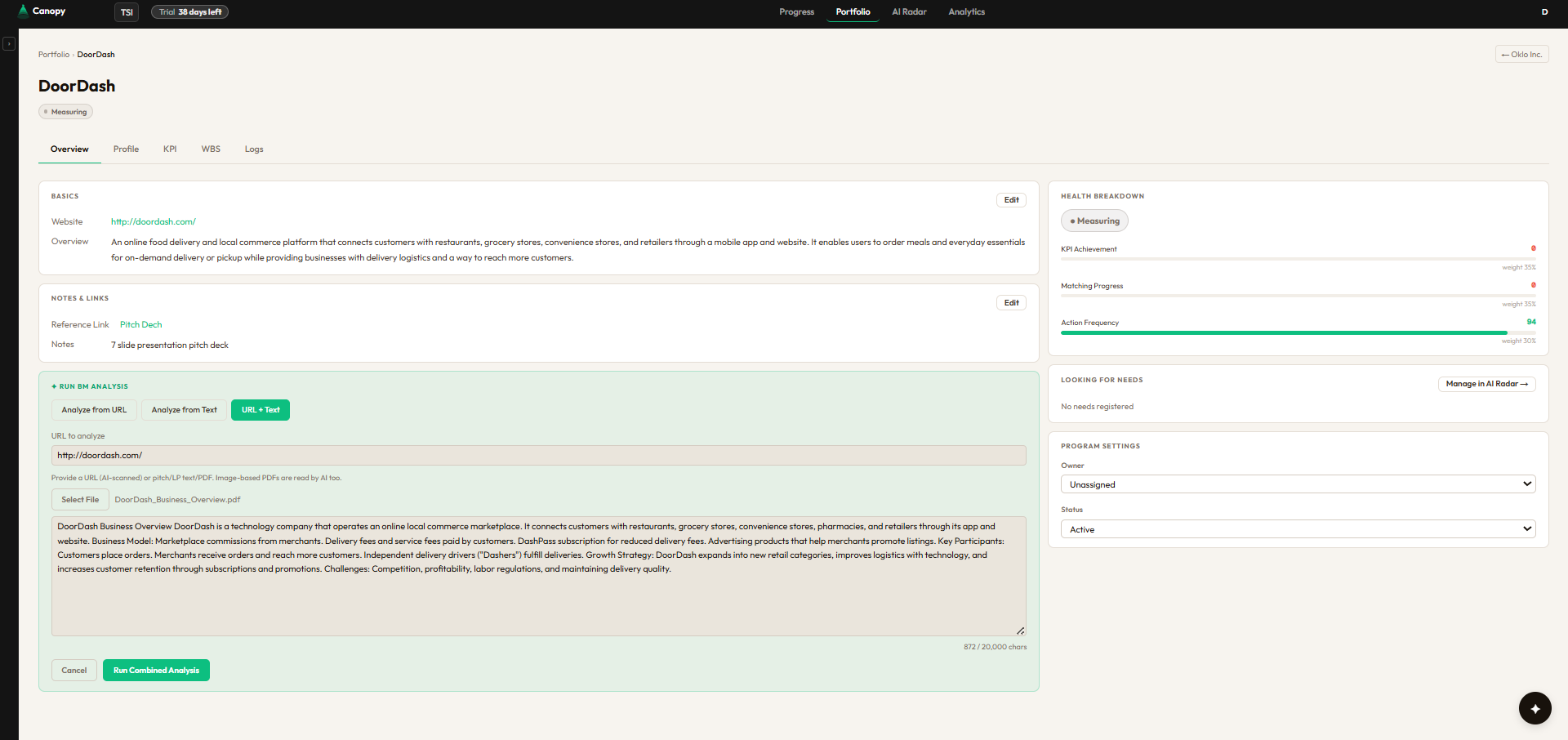Open the TSI workspace switcher
The height and width of the screenshot is (740, 1568).
127,12
